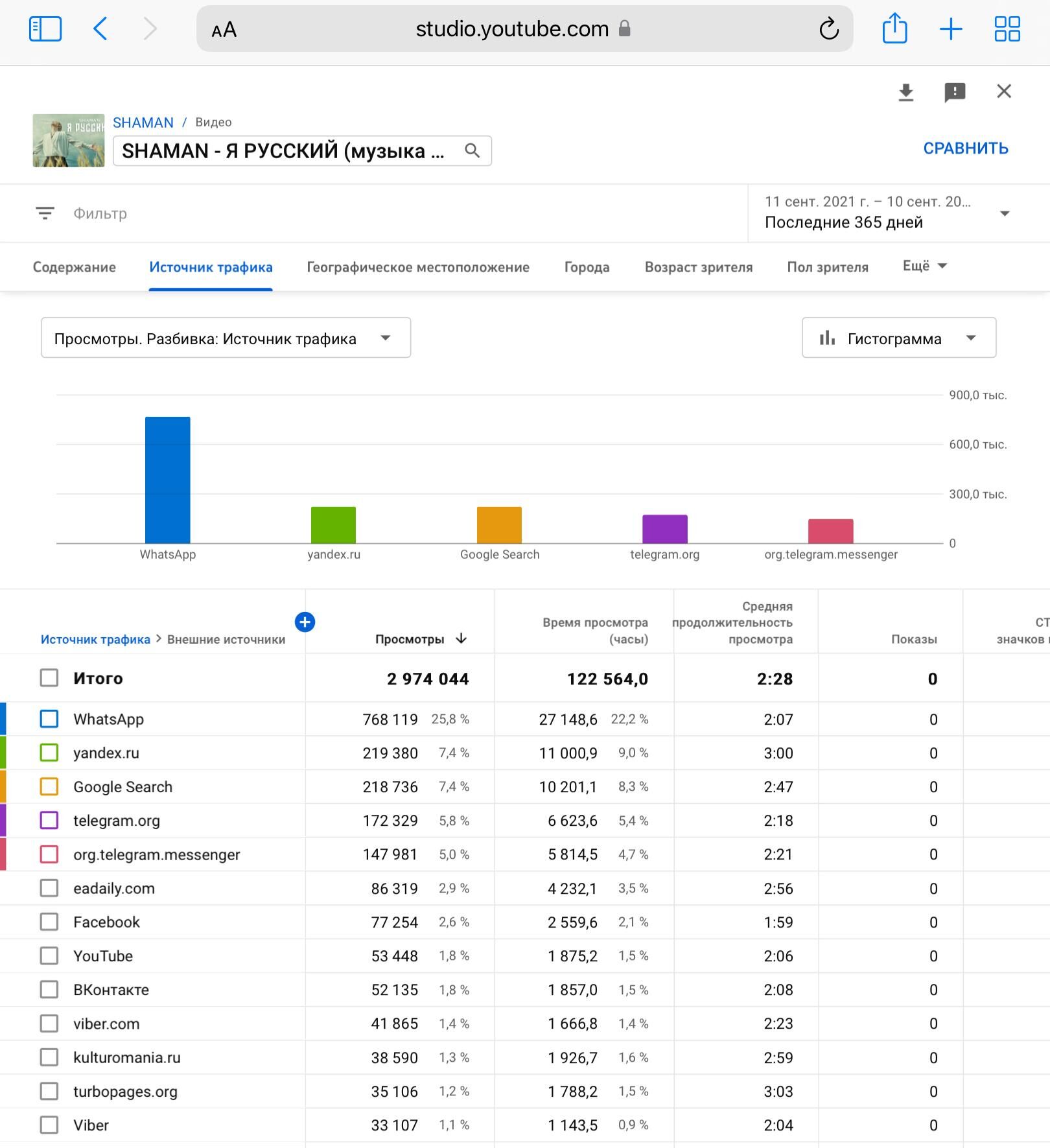
Task: Click the green yandex.ru chart bar
Action: pos(334,525)
